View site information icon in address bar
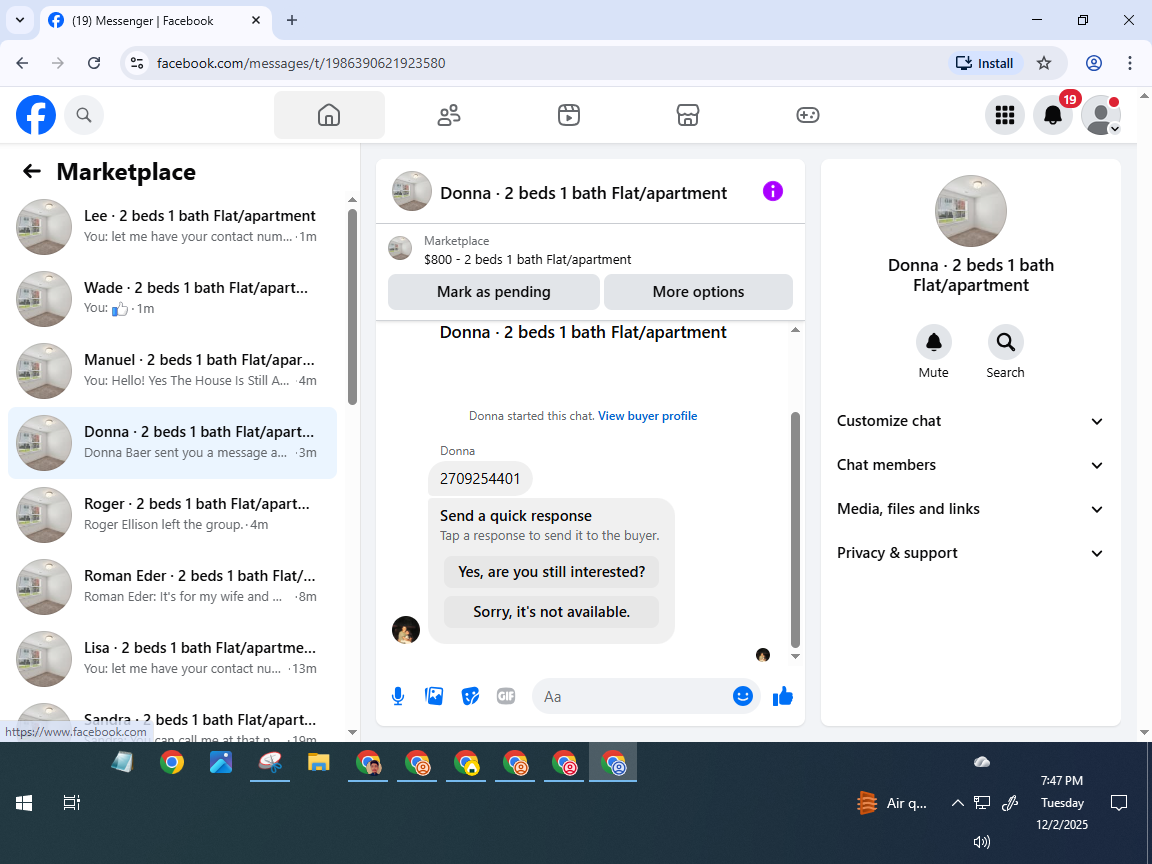 pos(137,63)
